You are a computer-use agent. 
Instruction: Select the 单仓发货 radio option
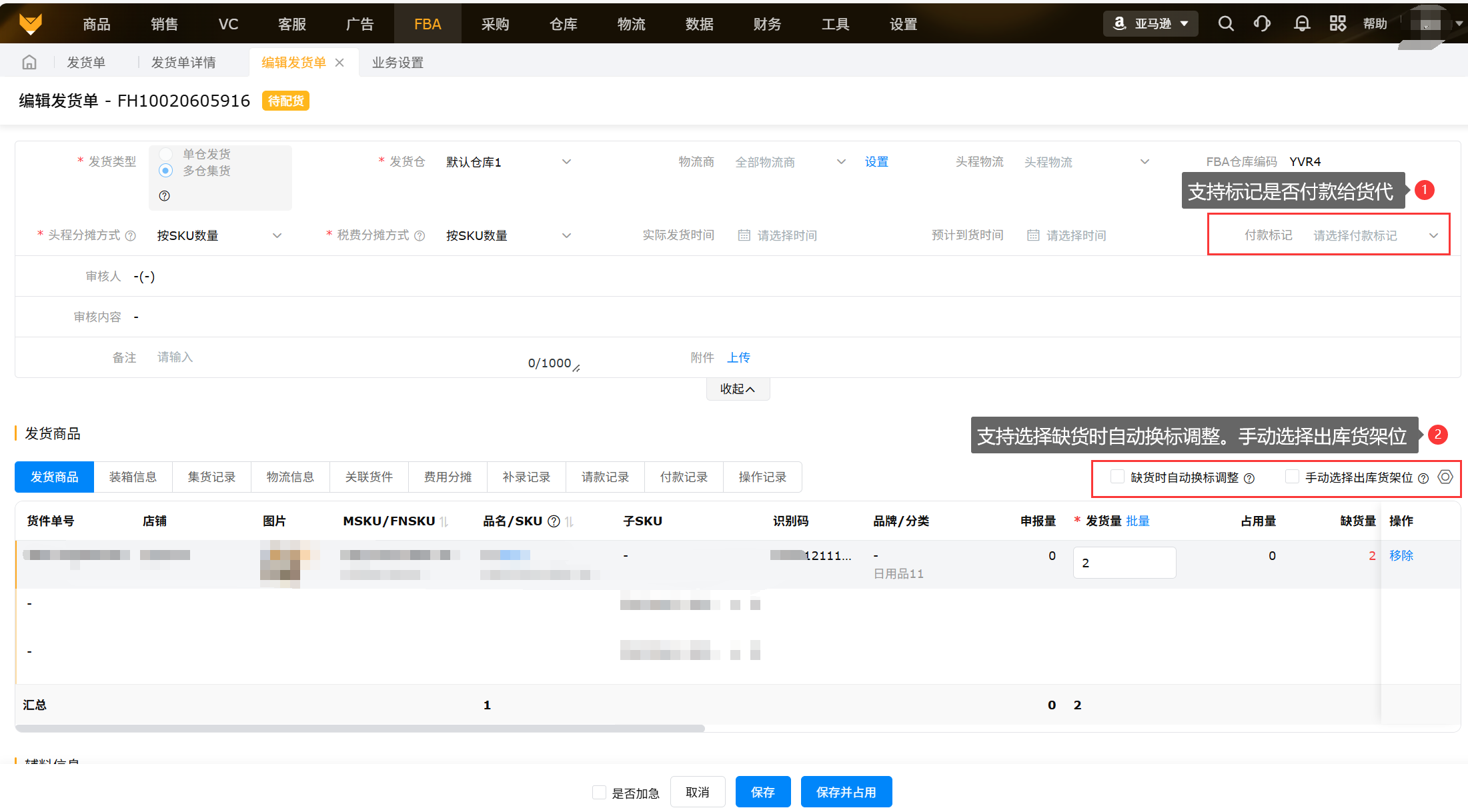point(166,154)
